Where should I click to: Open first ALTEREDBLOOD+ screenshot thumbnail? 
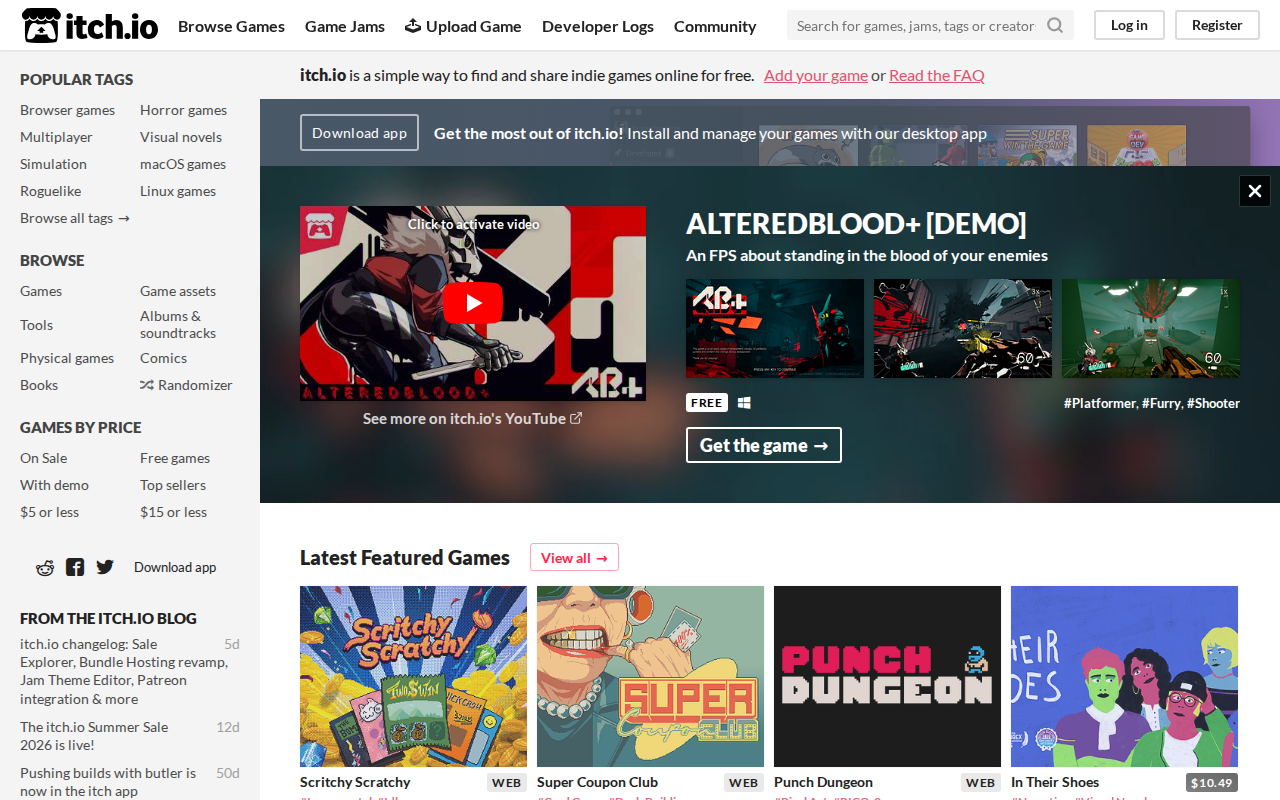click(775, 328)
